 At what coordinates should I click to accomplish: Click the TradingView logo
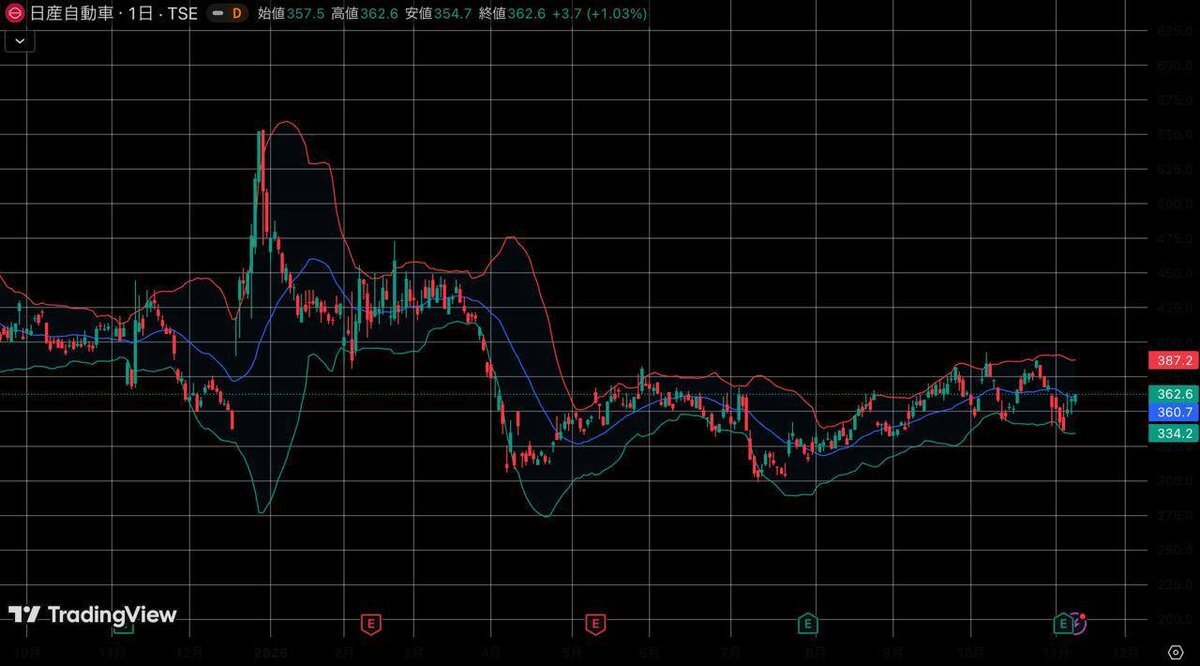click(92, 615)
